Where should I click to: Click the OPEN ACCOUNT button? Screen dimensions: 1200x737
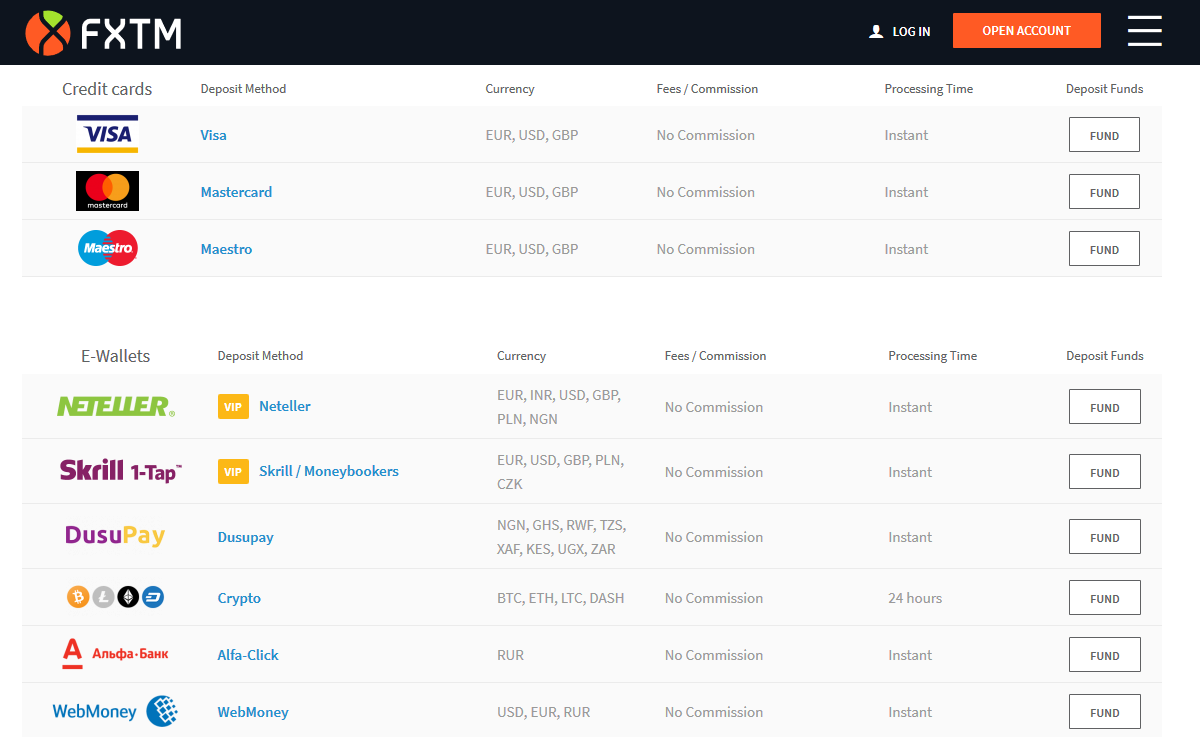(x=1027, y=30)
